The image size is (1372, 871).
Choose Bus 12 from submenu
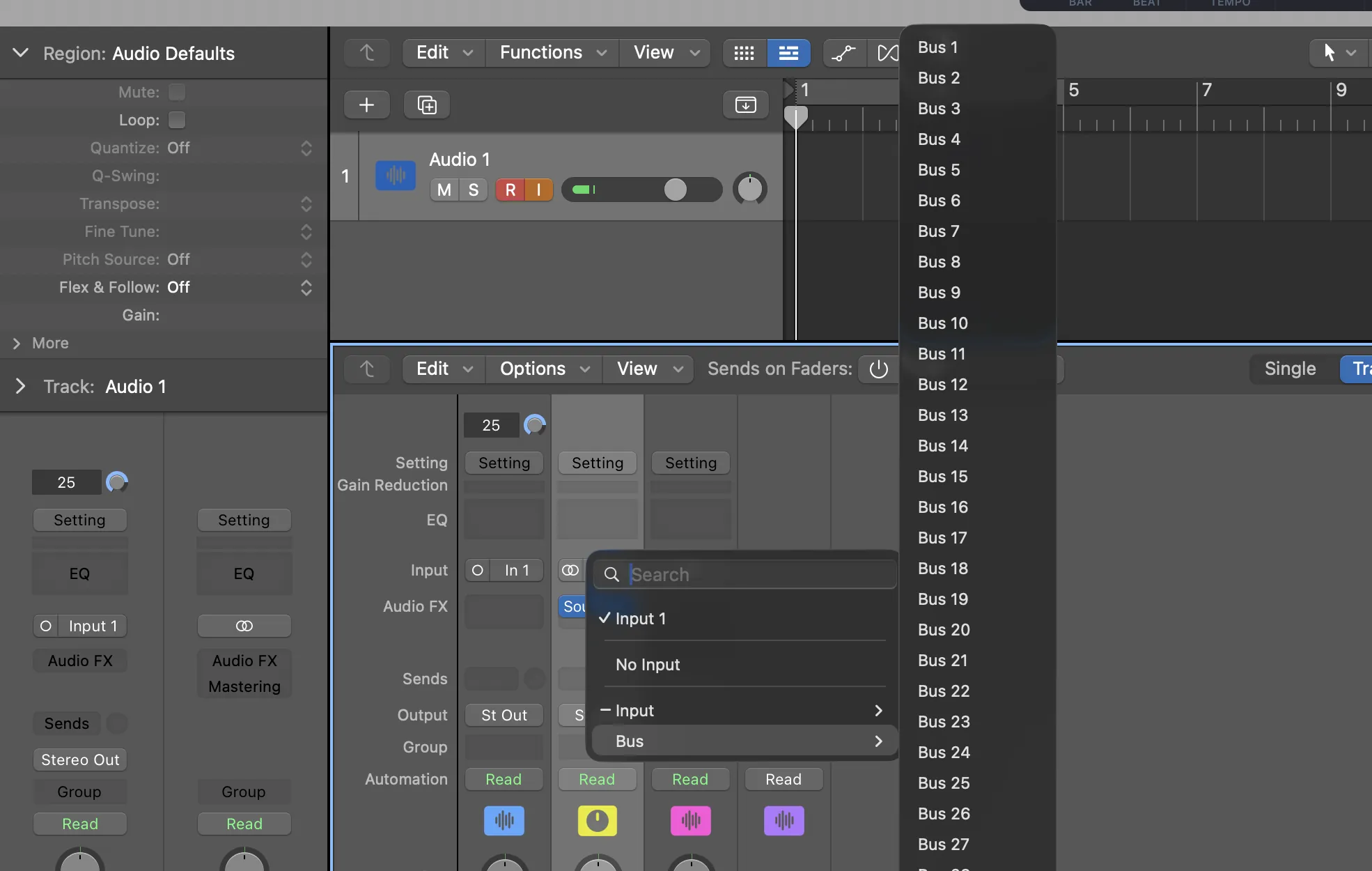pos(978,385)
